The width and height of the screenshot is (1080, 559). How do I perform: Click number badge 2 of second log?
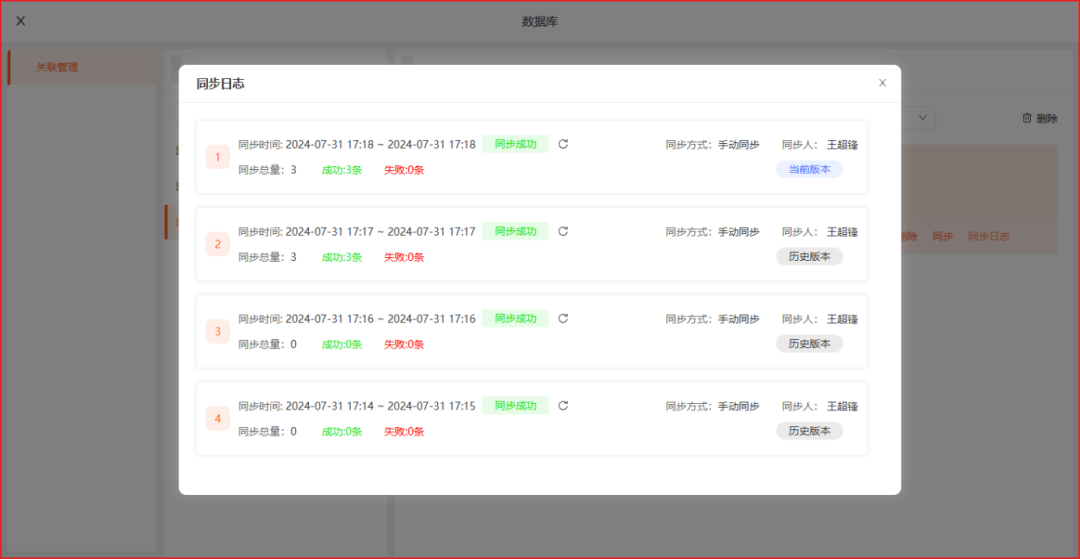pyautogui.click(x=218, y=244)
